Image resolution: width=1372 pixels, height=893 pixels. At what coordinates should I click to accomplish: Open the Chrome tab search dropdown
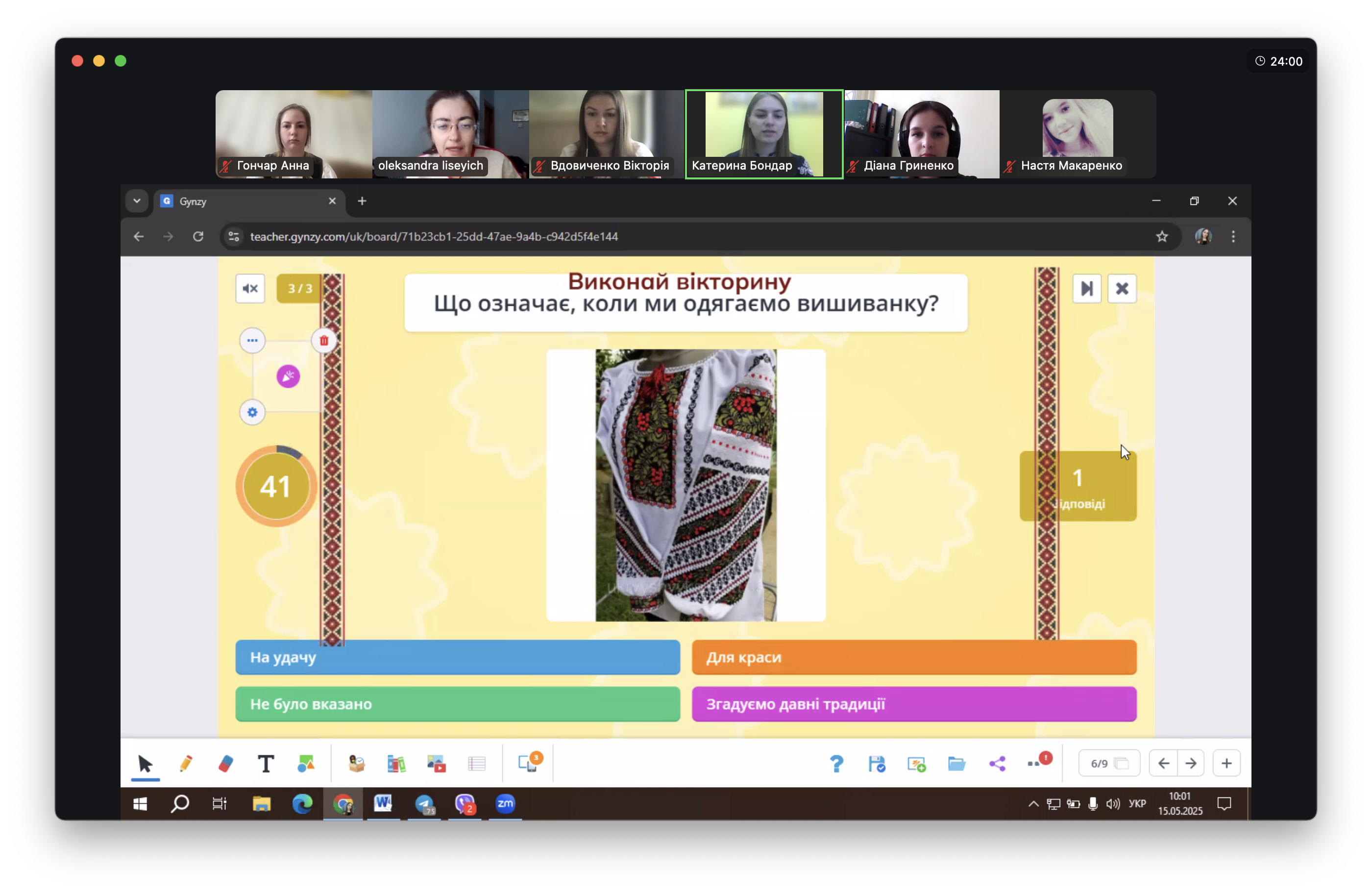click(137, 201)
